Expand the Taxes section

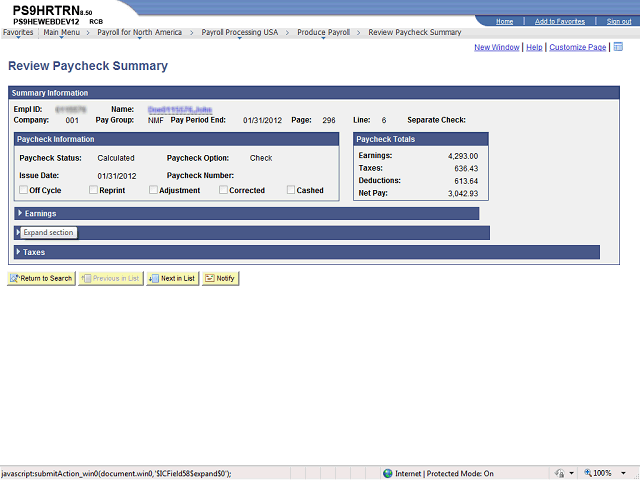18,252
